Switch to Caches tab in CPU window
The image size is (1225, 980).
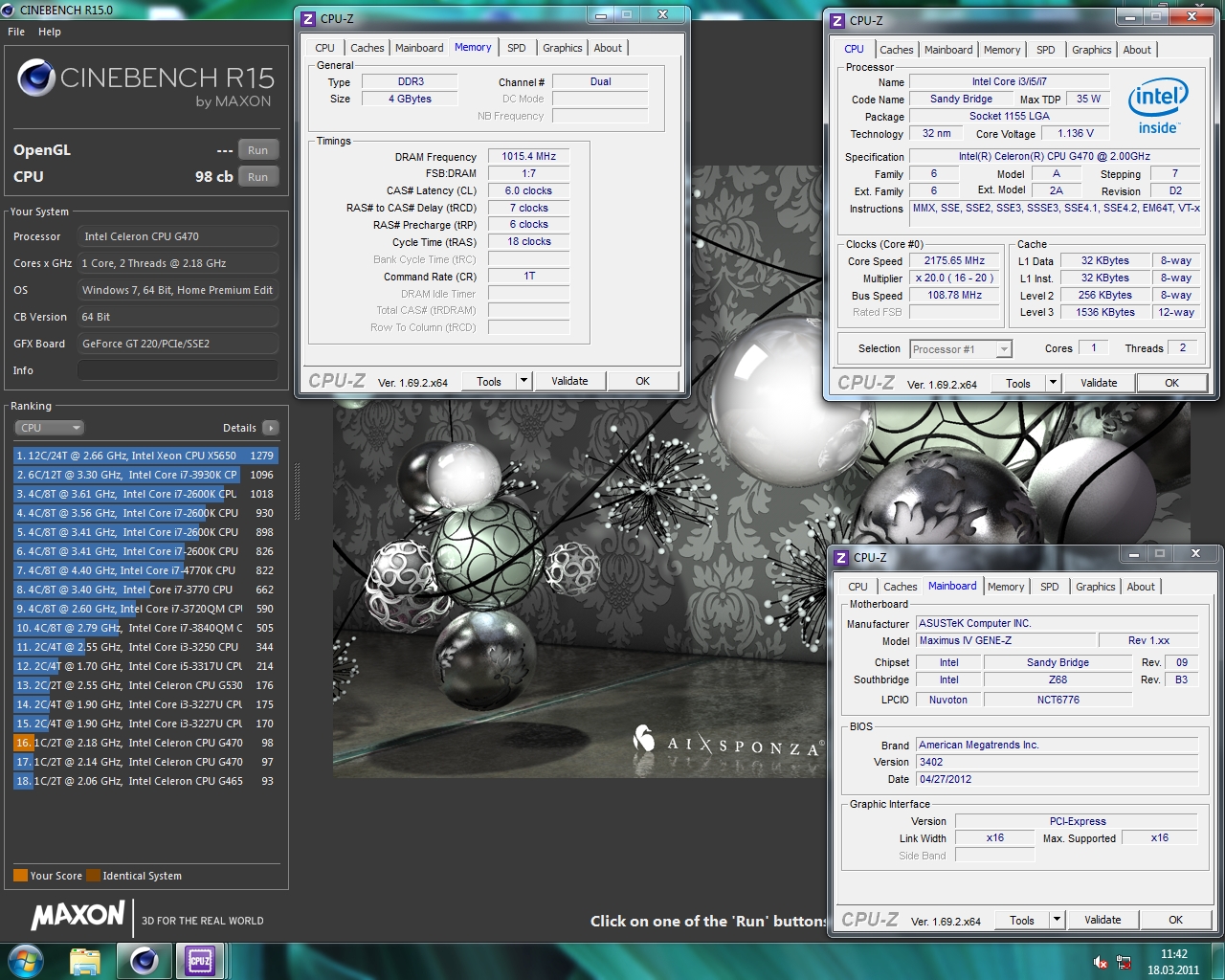coord(897,50)
